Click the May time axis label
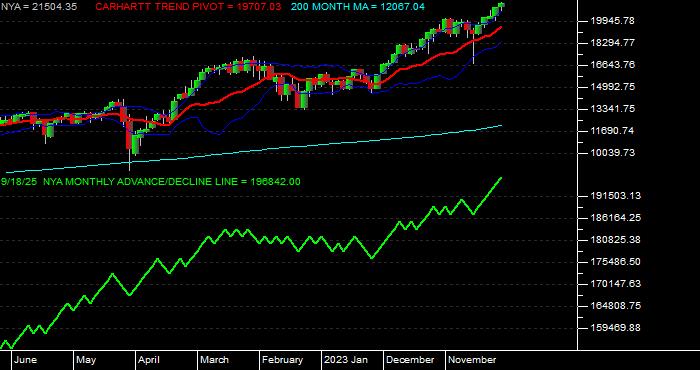 pyautogui.click(x=86, y=360)
